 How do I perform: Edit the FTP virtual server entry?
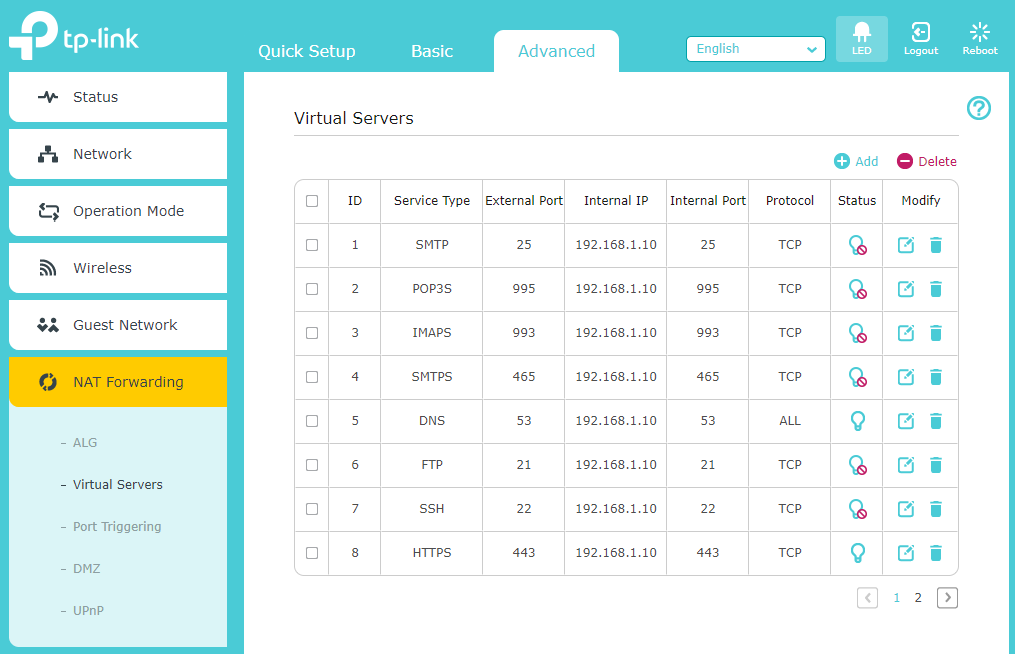906,465
